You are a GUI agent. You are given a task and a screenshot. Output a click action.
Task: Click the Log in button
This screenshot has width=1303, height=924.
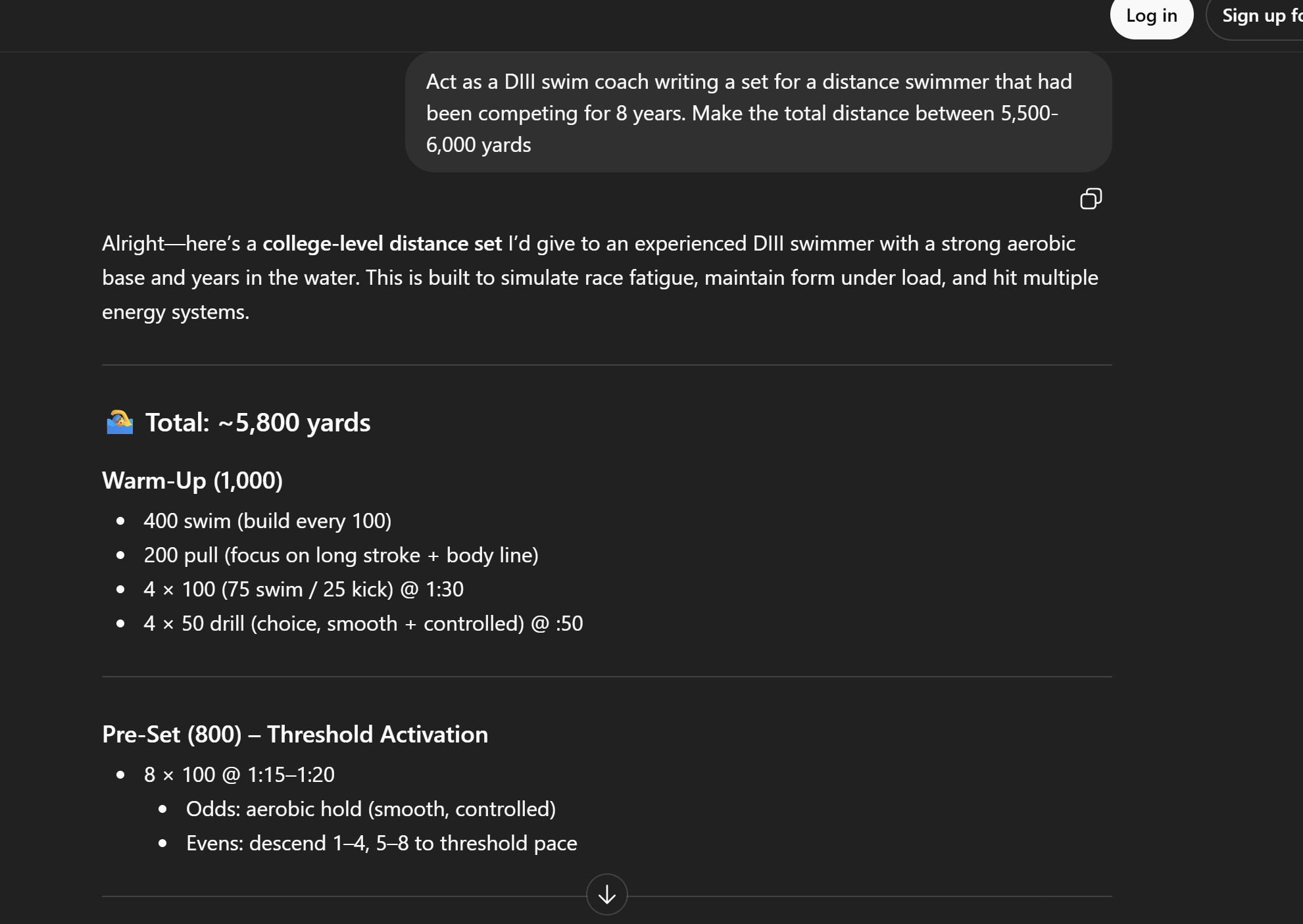[1151, 16]
